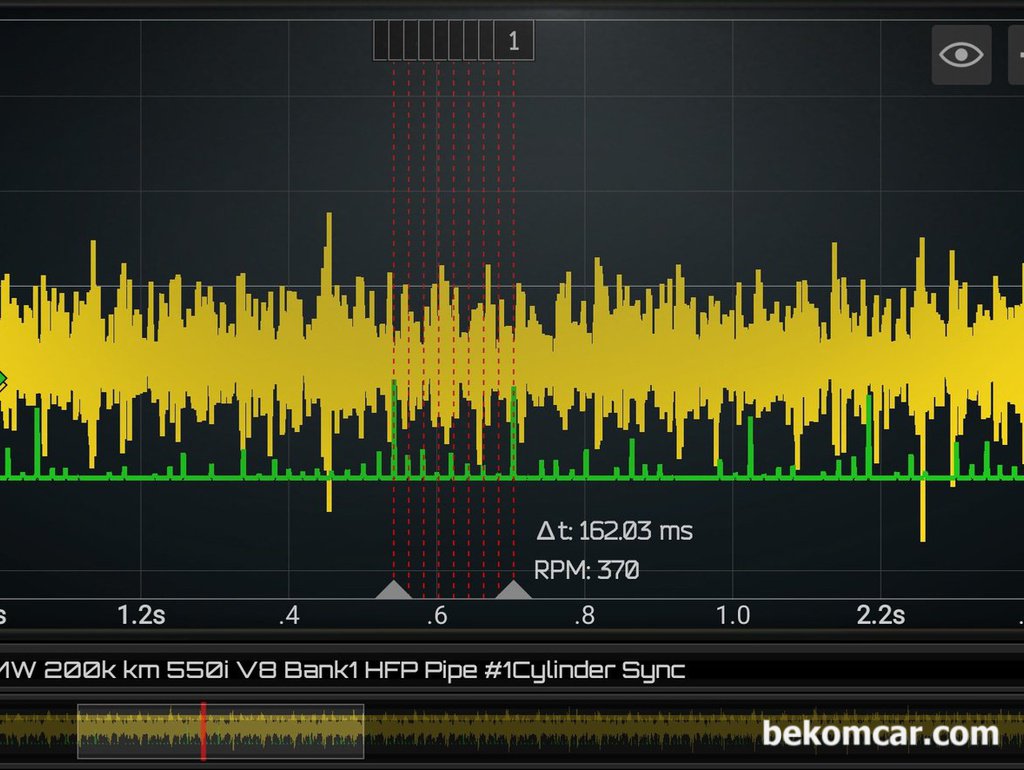This screenshot has height=770, width=1024.
Task: Toggle the eye visibility button
Action: 961,54
